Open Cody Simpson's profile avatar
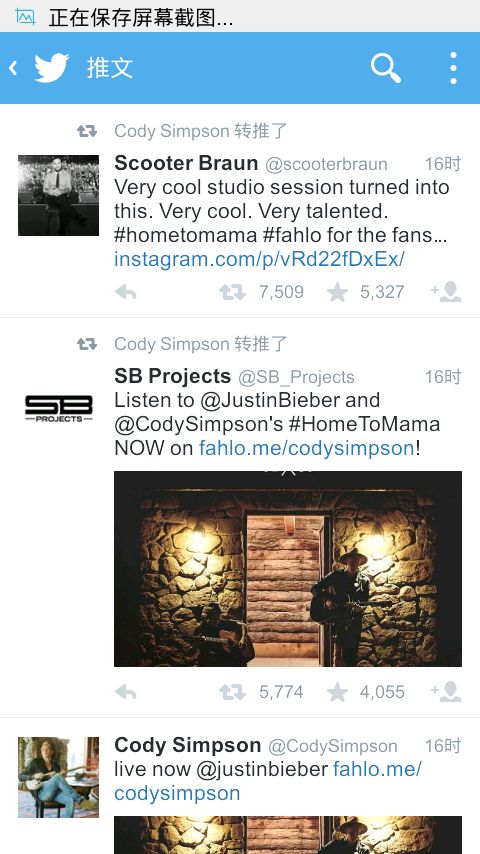The width and height of the screenshot is (480, 854). [58, 777]
